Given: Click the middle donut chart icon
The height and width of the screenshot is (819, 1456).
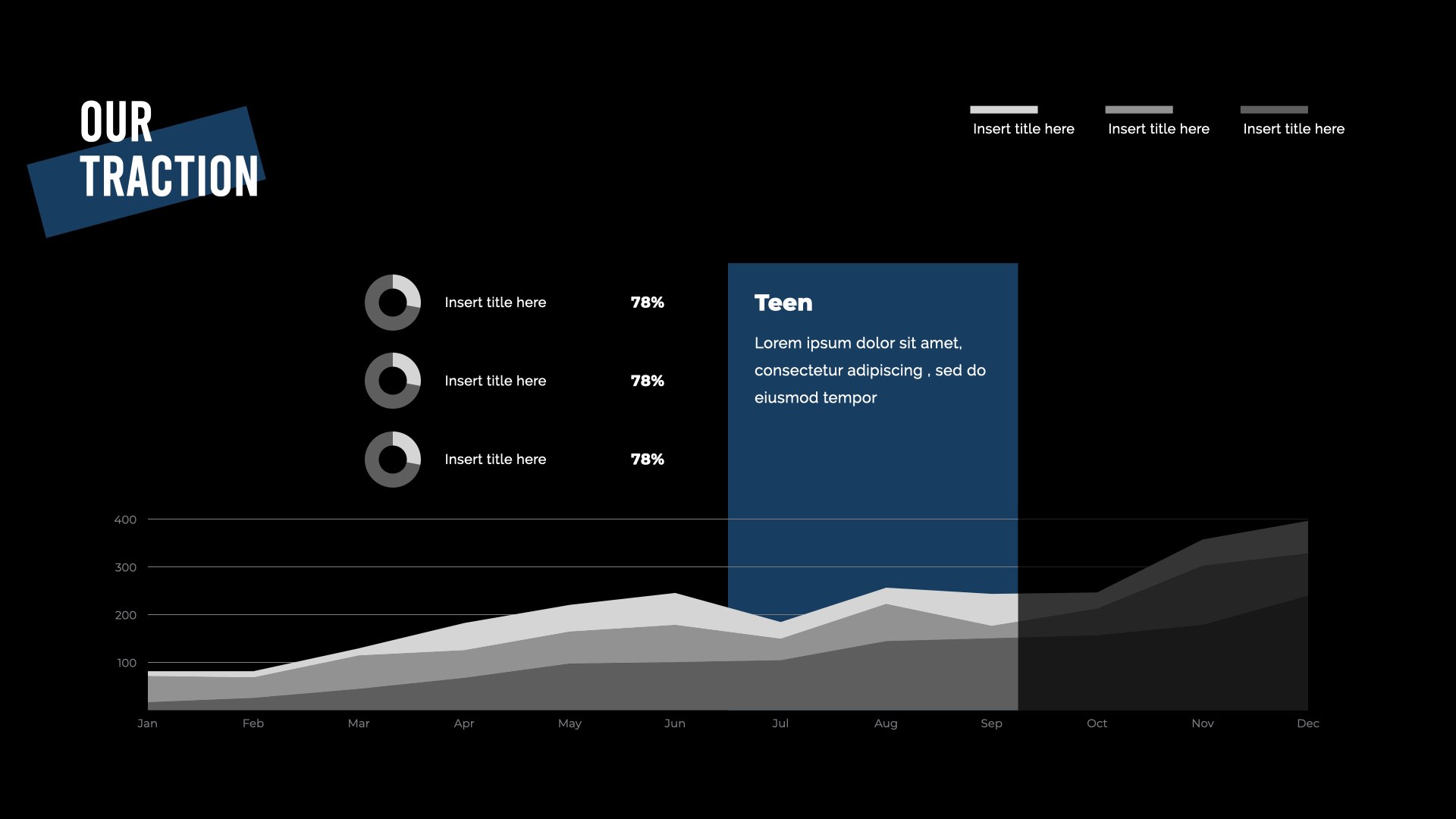Looking at the screenshot, I should tap(393, 381).
